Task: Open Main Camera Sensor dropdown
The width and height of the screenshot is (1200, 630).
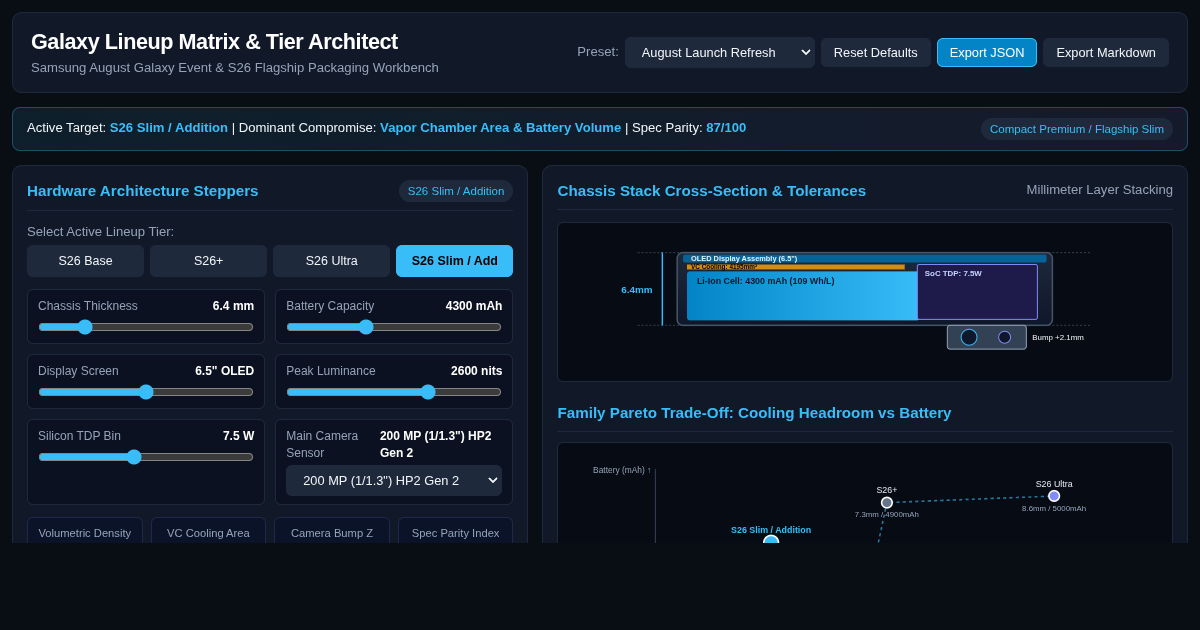Action: pos(394,481)
